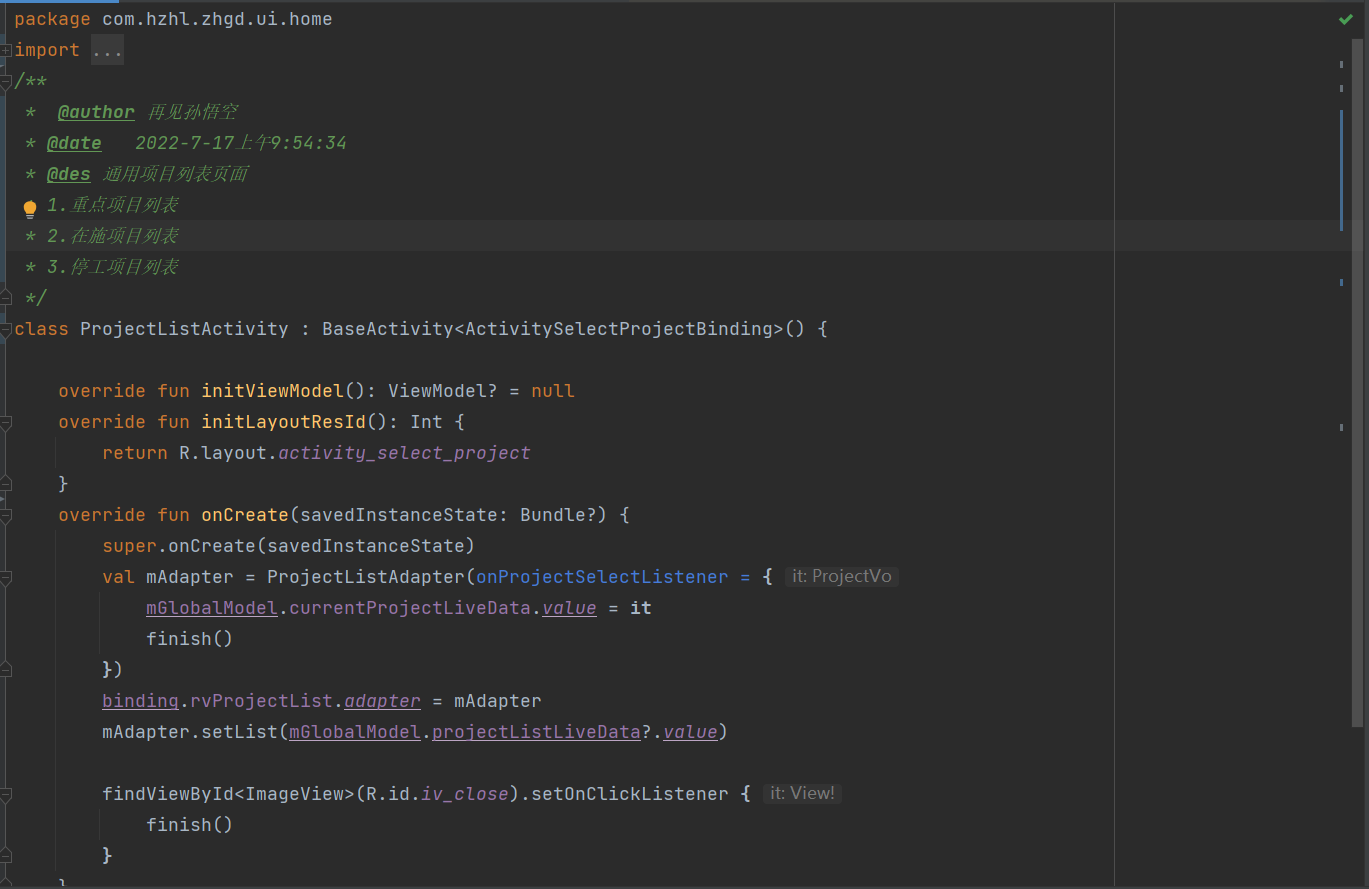Click the 'it: View!' inlay hint

pyautogui.click(x=801, y=794)
